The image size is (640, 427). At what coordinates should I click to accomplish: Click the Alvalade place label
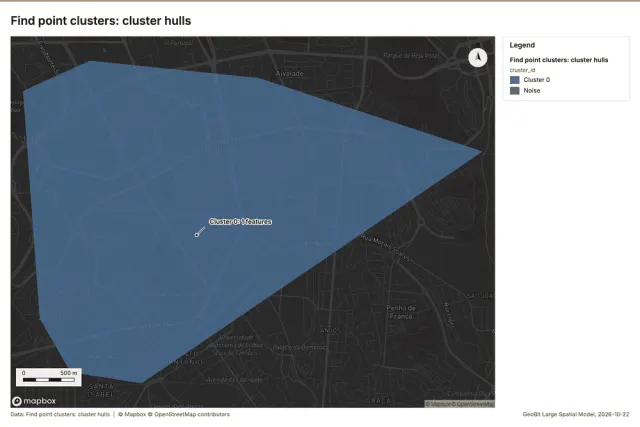tap(289, 73)
